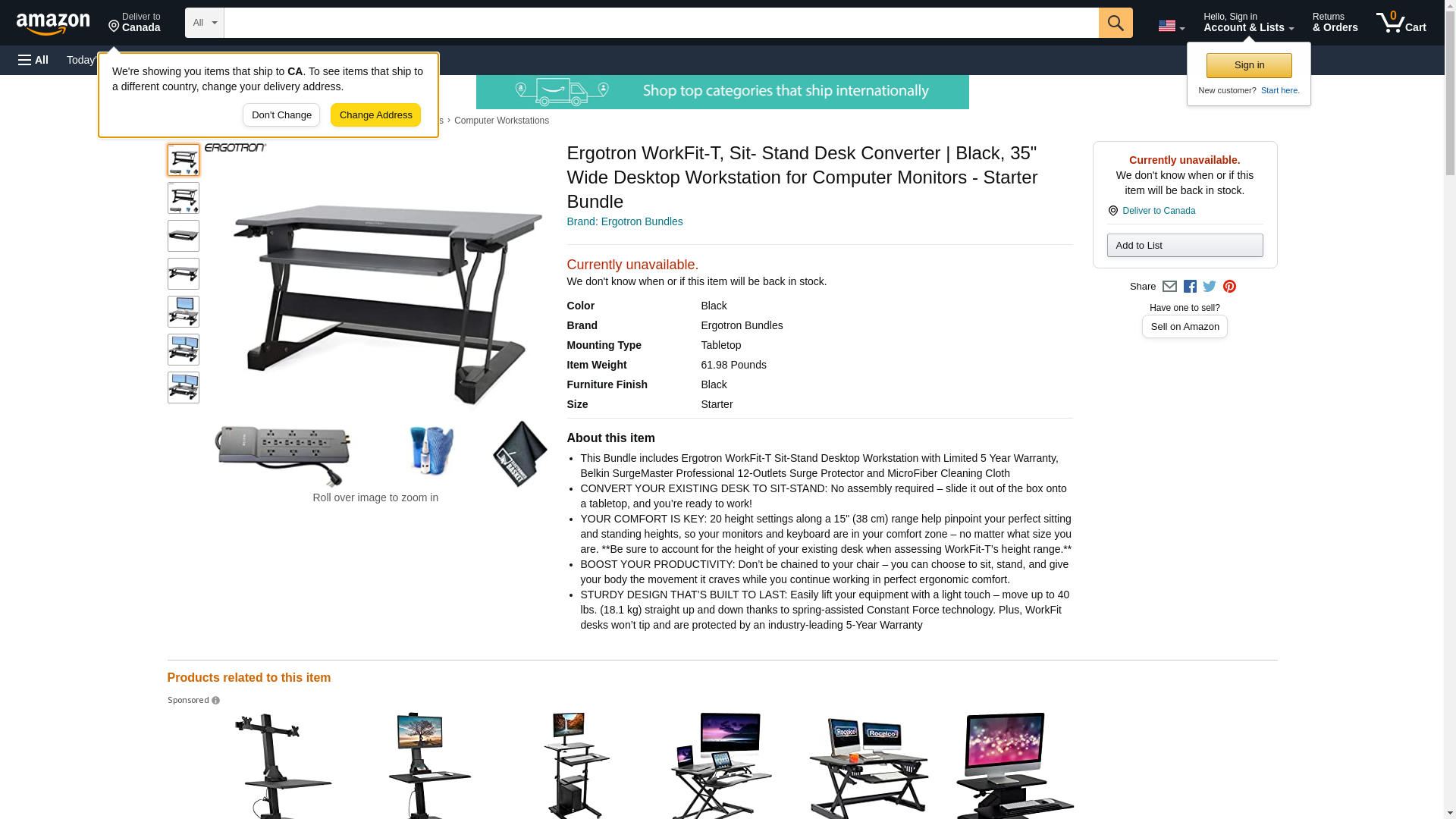The height and width of the screenshot is (819, 1456).
Task: Expand the All search category dropdown
Action: pos(205,23)
